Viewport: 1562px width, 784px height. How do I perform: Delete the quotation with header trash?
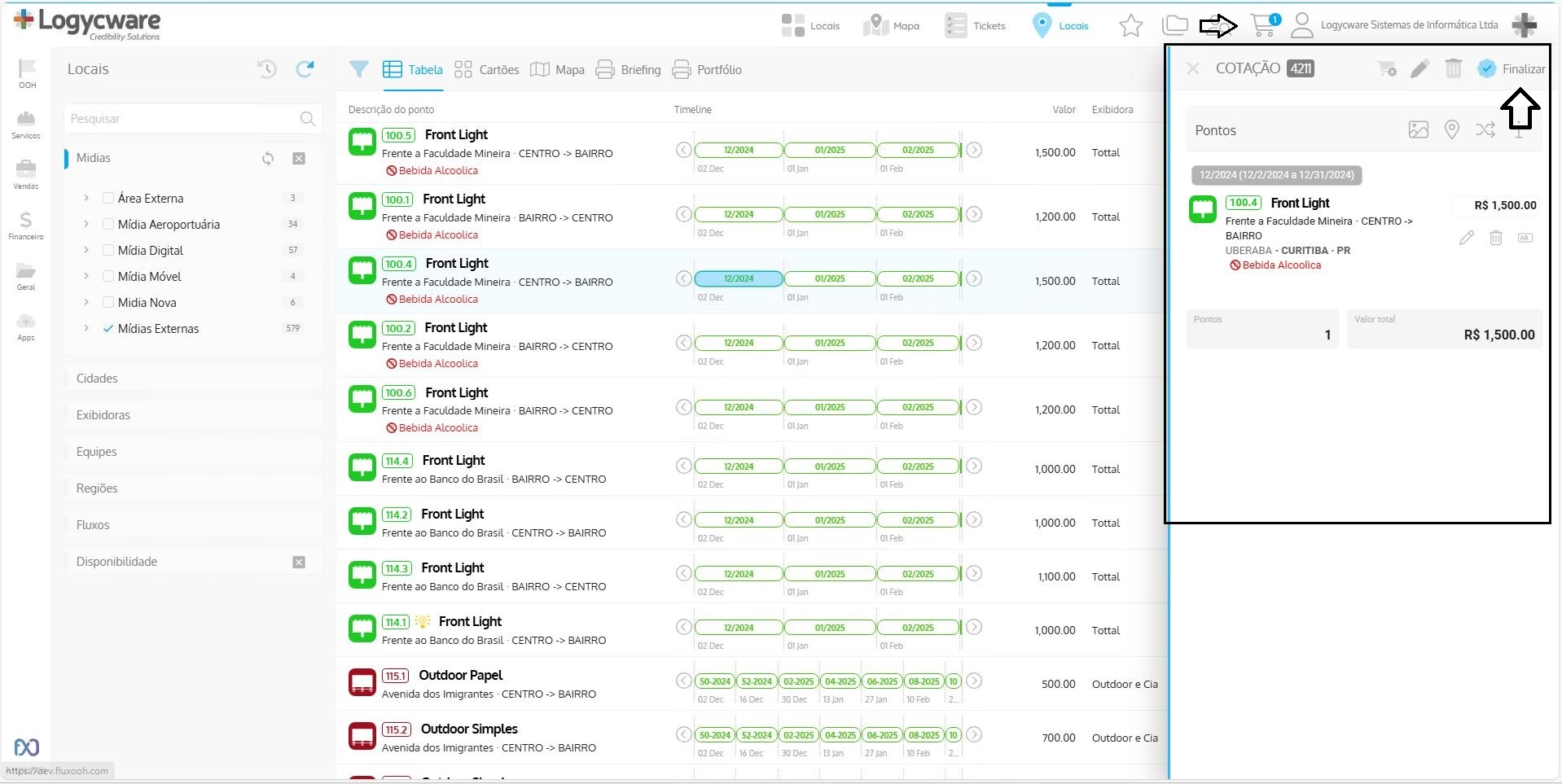point(1454,68)
